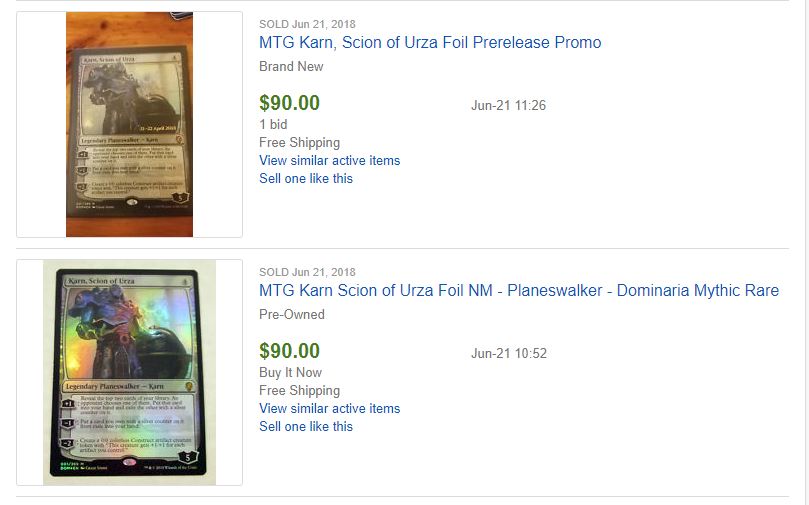Click 'Free Shipping' below Buy It Now

coord(299,390)
